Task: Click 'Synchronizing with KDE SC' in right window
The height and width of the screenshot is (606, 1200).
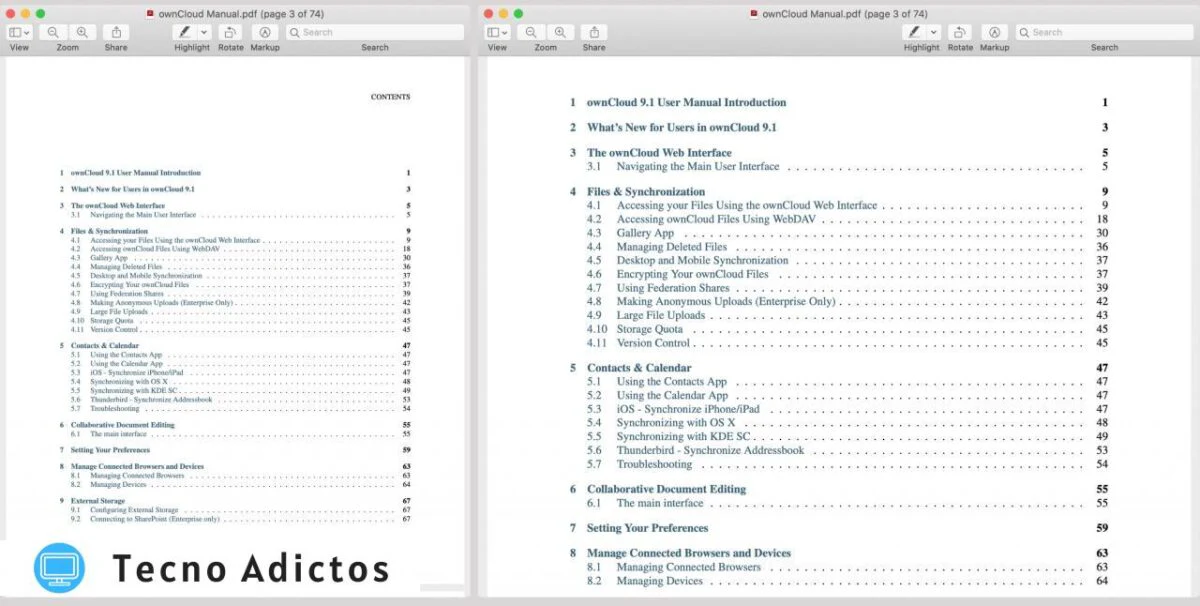Action: (683, 436)
